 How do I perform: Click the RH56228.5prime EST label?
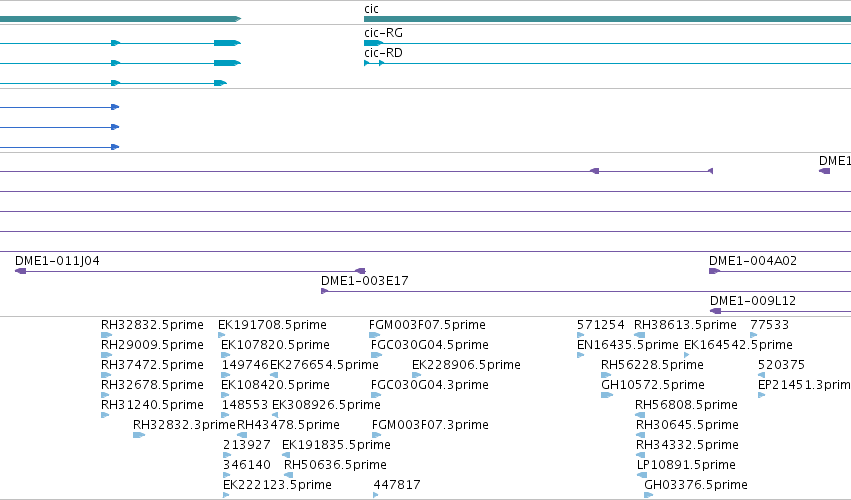(x=652, y=365)
